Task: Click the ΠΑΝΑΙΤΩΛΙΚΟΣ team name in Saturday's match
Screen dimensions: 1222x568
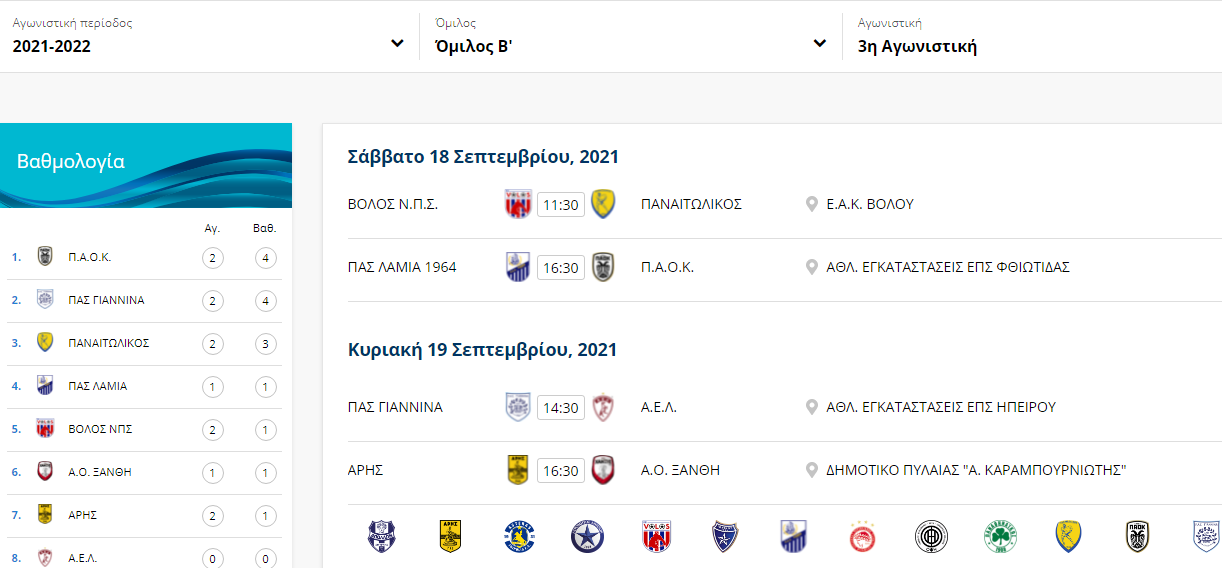Action: pos(691,204)
